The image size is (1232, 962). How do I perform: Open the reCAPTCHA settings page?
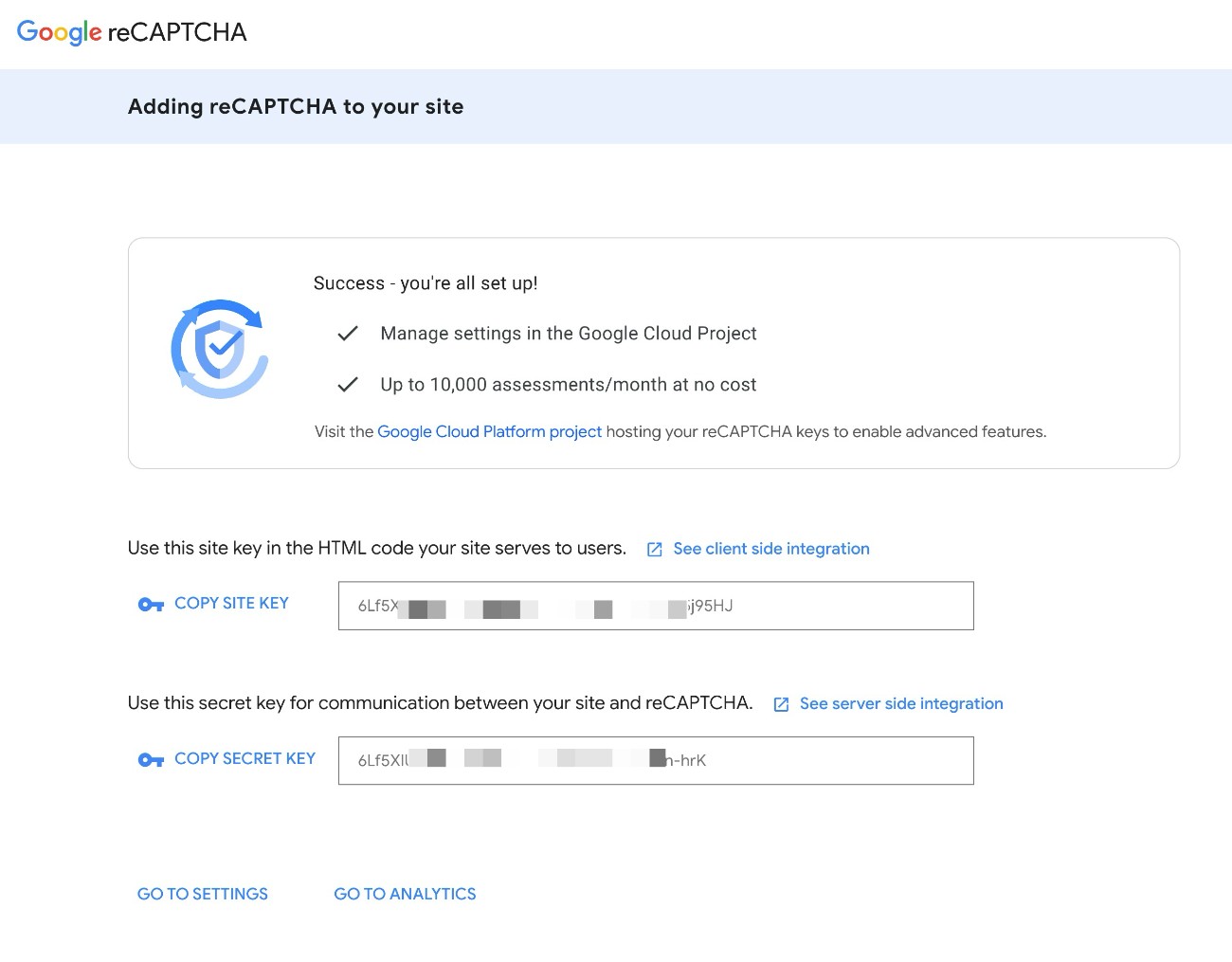(x=202, y=894)
